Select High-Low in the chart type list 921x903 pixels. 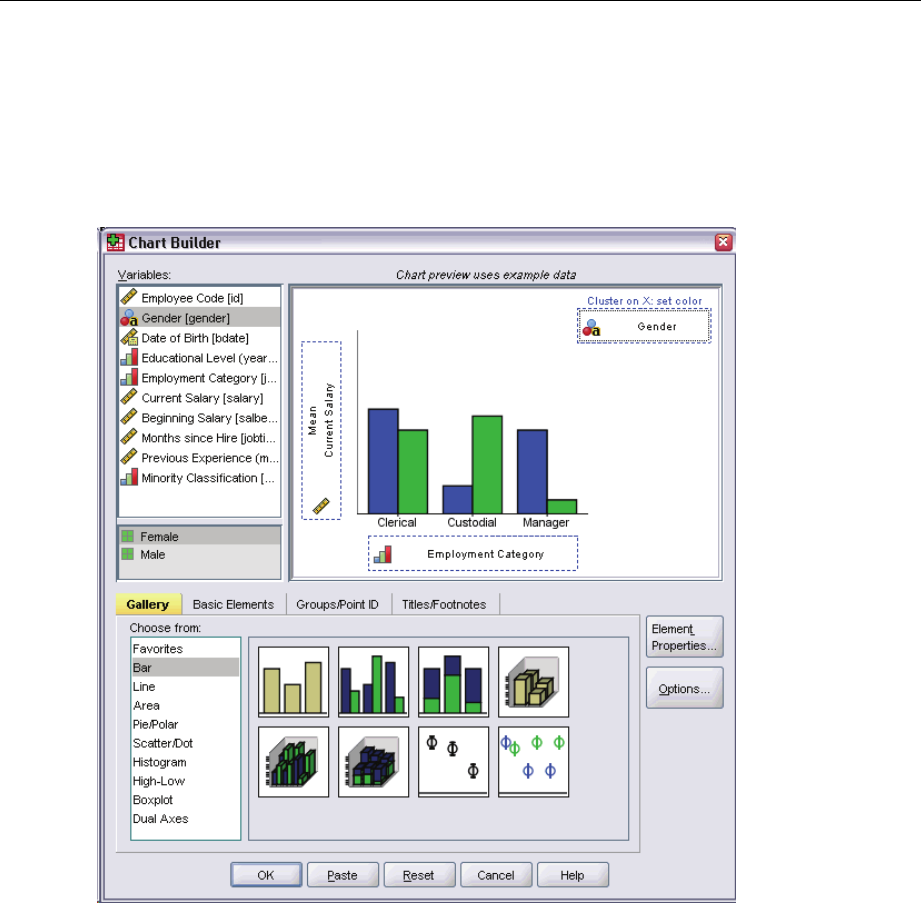click(x=185, y=781)
